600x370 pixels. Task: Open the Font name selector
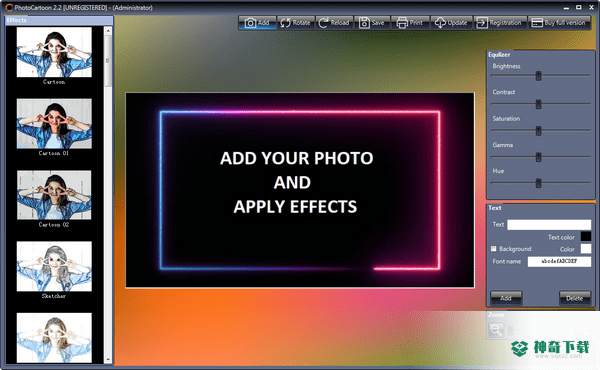559,261
